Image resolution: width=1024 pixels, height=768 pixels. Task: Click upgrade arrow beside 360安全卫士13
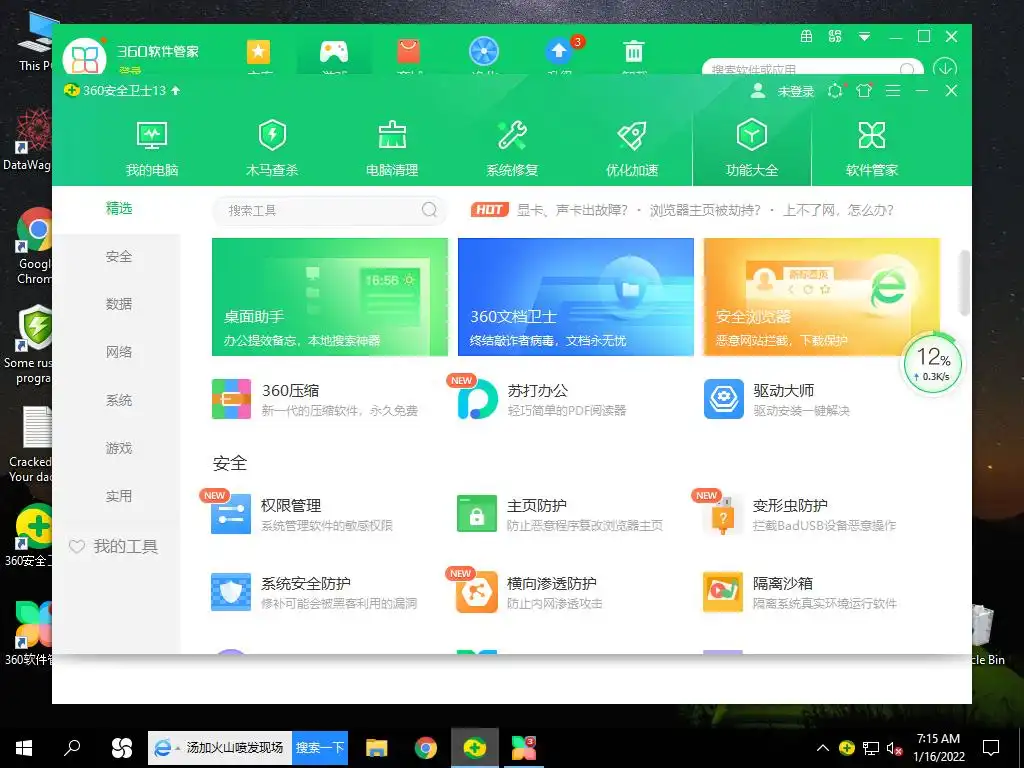point(176,91)
